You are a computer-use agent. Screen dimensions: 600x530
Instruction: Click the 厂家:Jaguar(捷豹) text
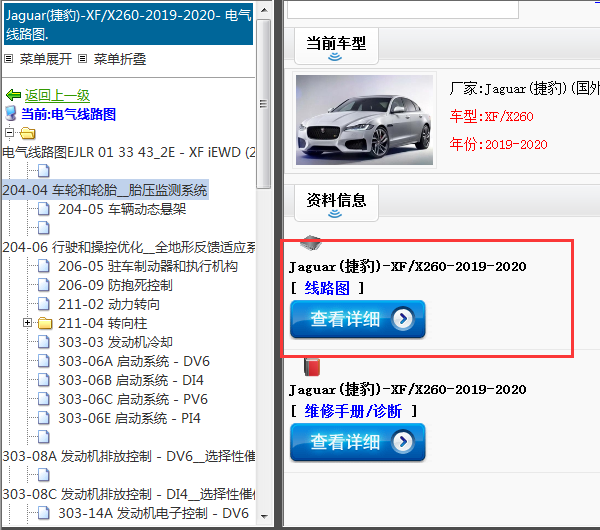pos(524,88)
